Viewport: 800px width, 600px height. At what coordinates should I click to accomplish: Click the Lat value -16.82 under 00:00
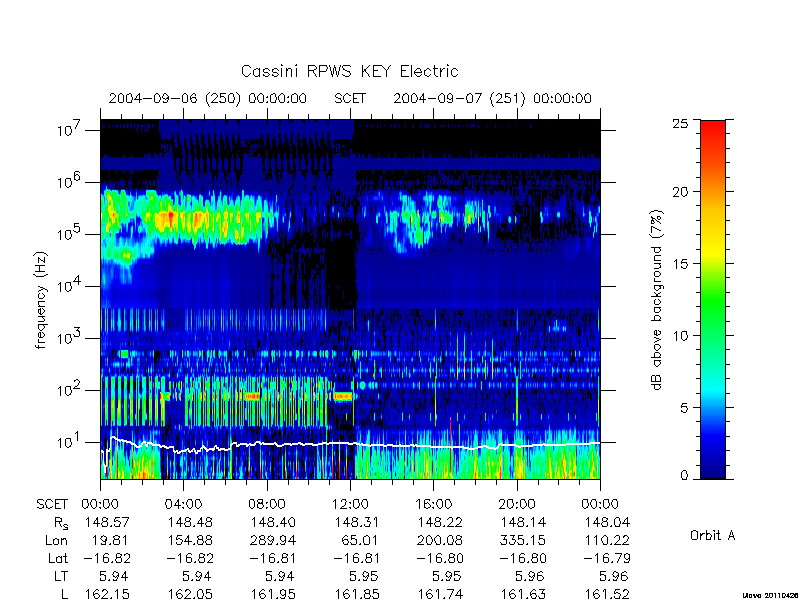click(x=107, y=558)
